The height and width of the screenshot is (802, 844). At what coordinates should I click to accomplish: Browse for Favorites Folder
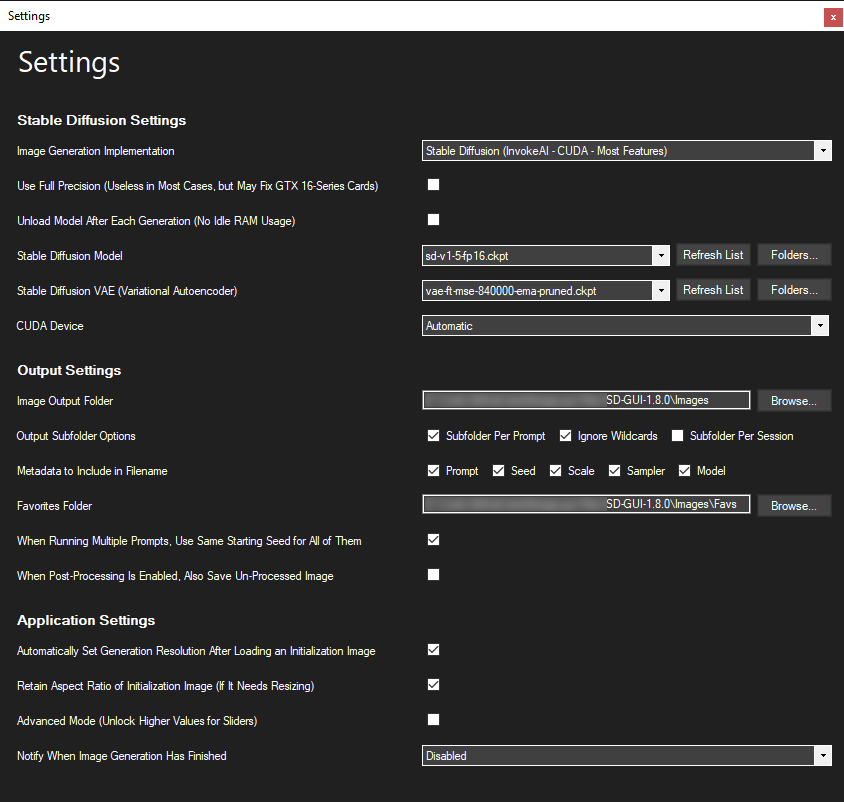794,505
